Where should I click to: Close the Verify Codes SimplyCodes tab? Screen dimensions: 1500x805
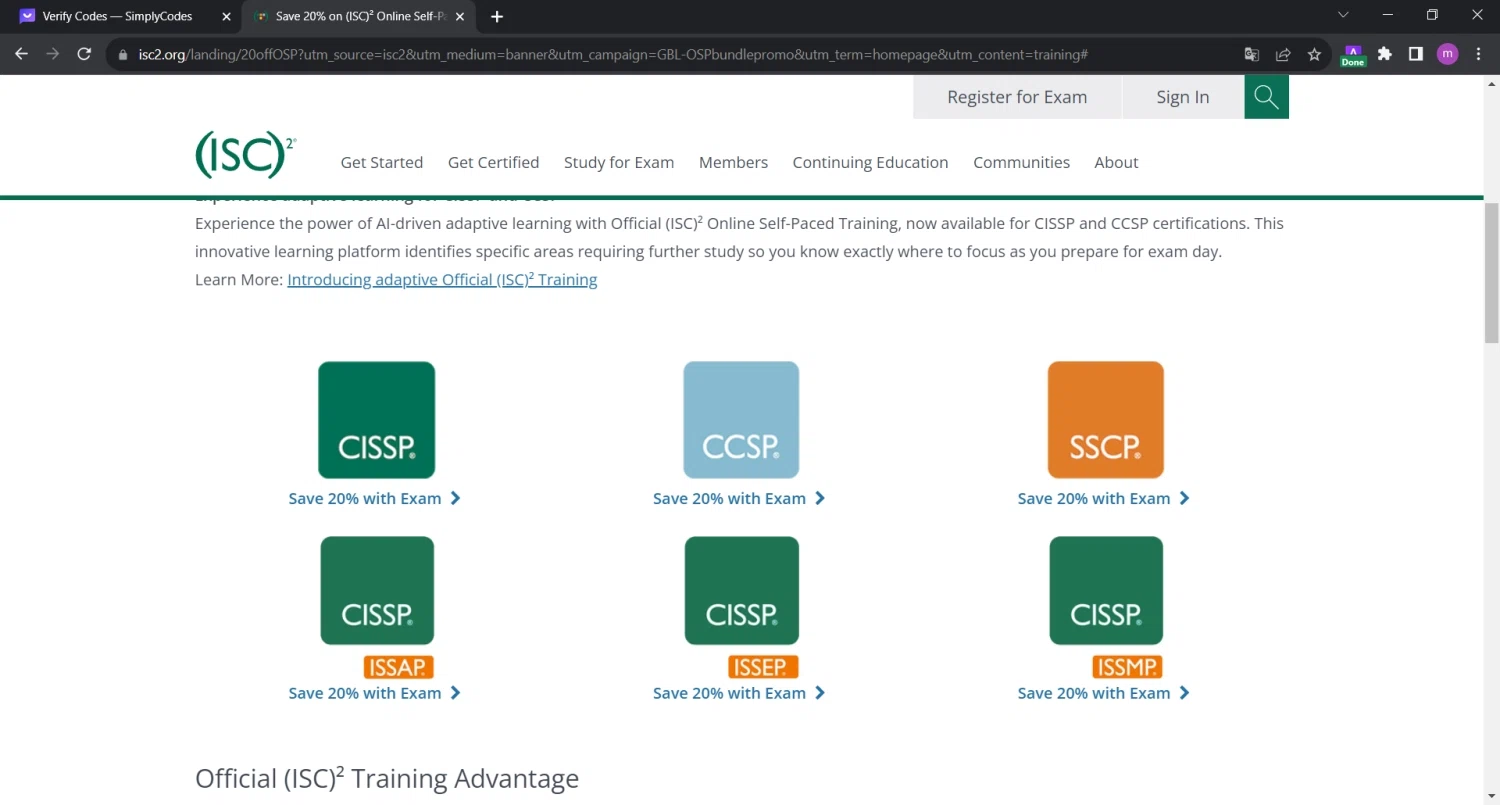pos(226,16)
